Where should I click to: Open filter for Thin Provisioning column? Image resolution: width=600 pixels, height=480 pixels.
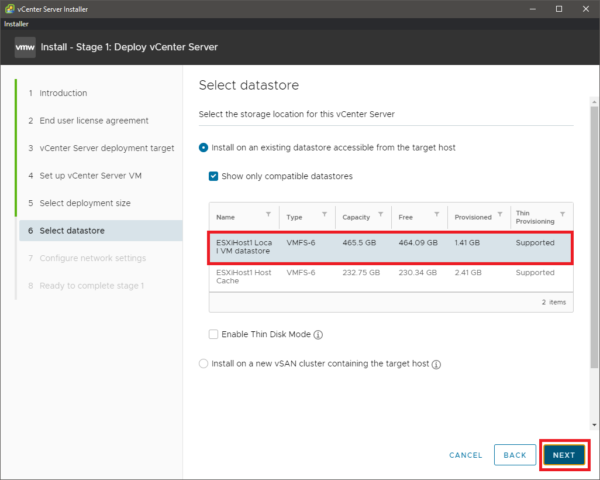coord(562,214)
